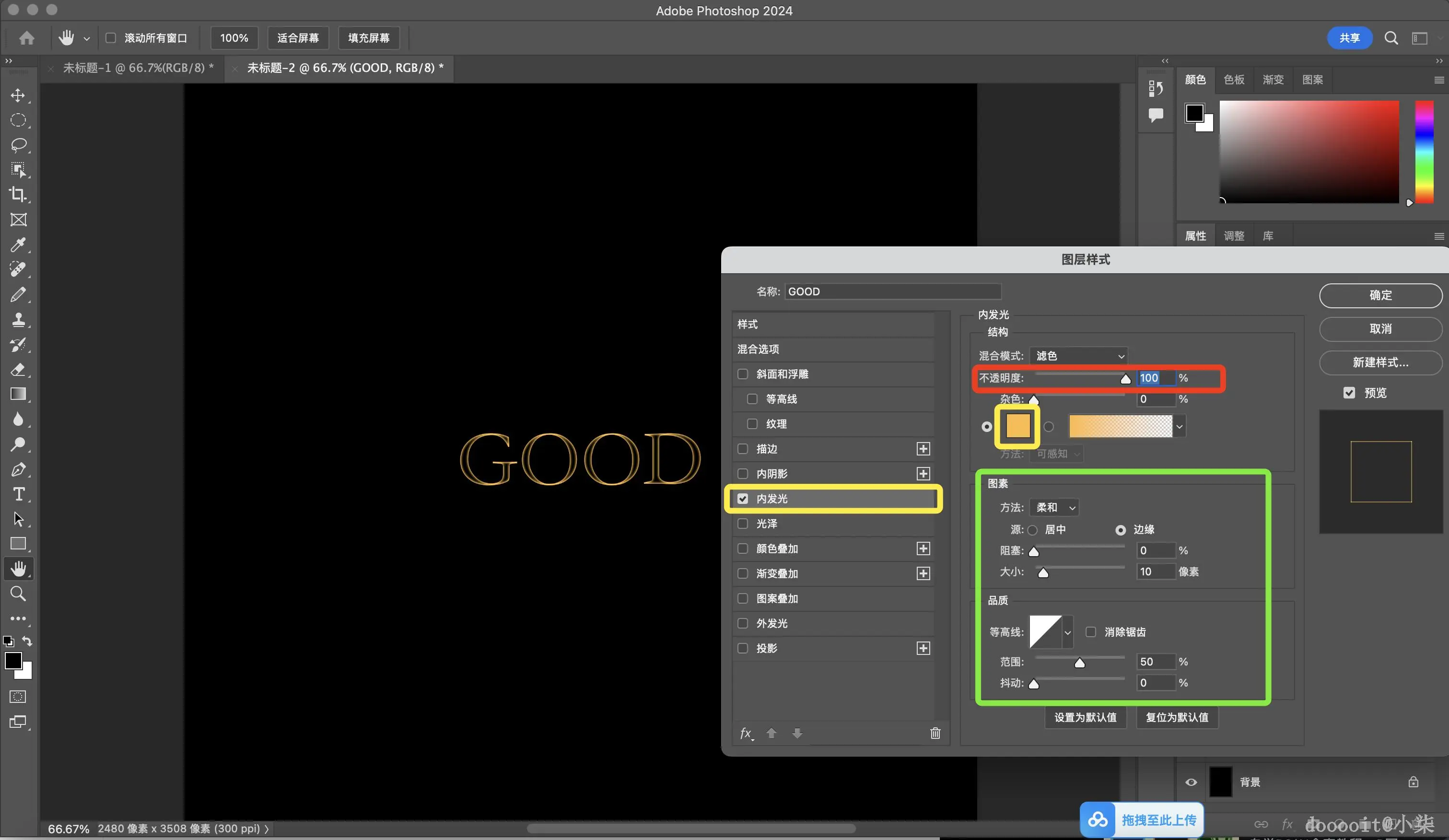
Task: Select the Pen tool
Action: (18, 470)
